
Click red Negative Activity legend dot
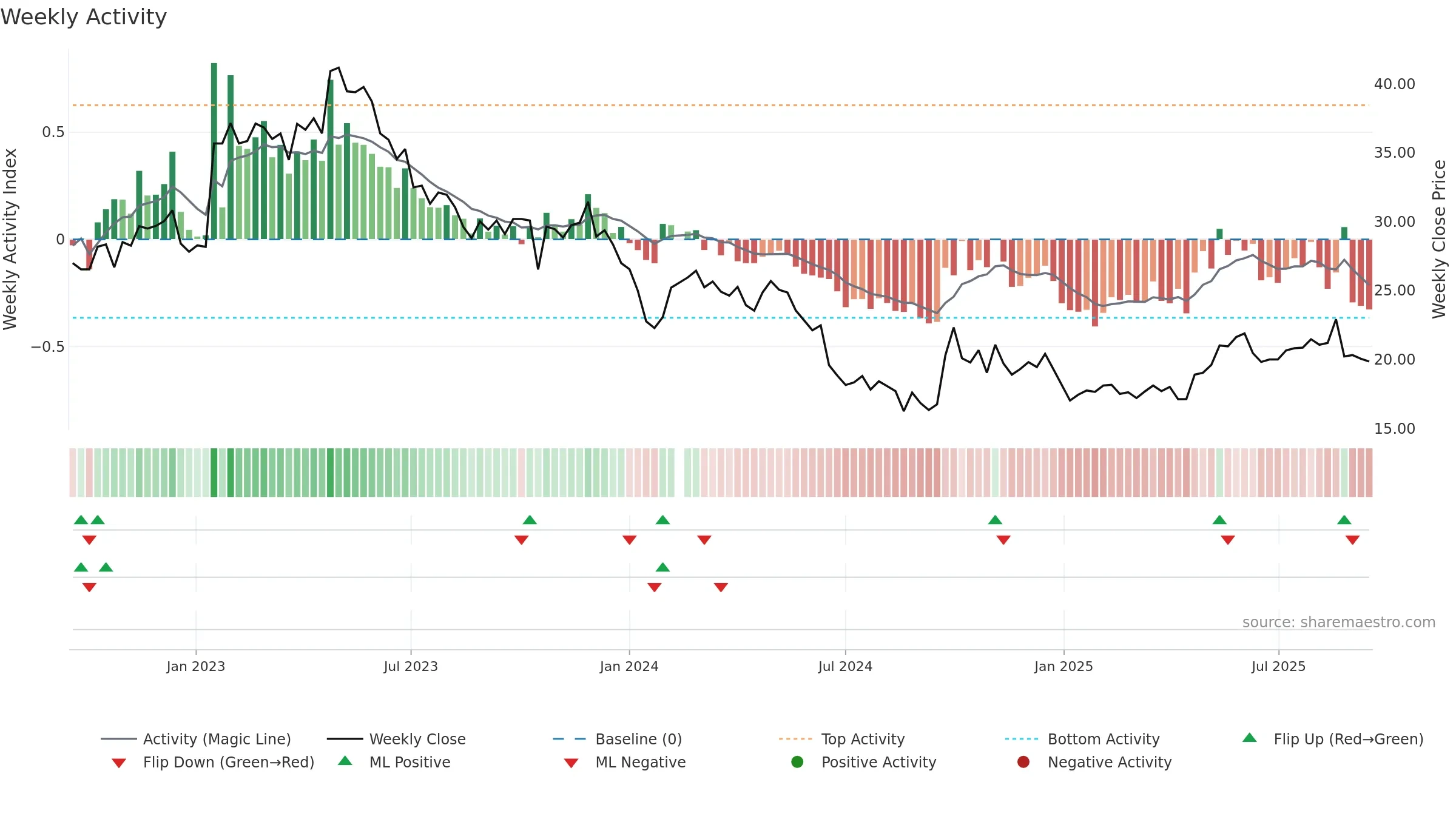[1023, 762]
